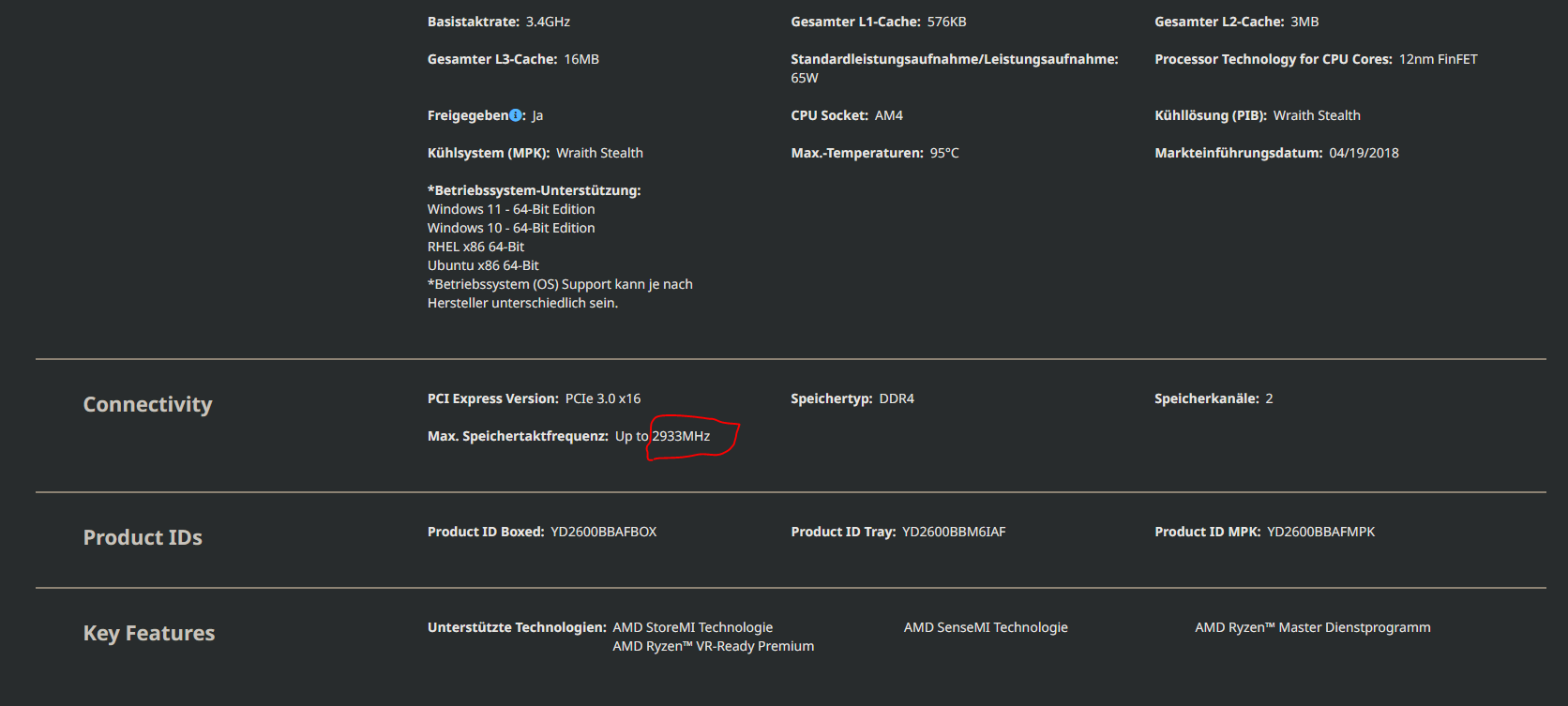The width and height of the screenshot is (1568, 706).
Task: Click the Max.-Temperaturen value 95°C
Action: coord(944,153)
